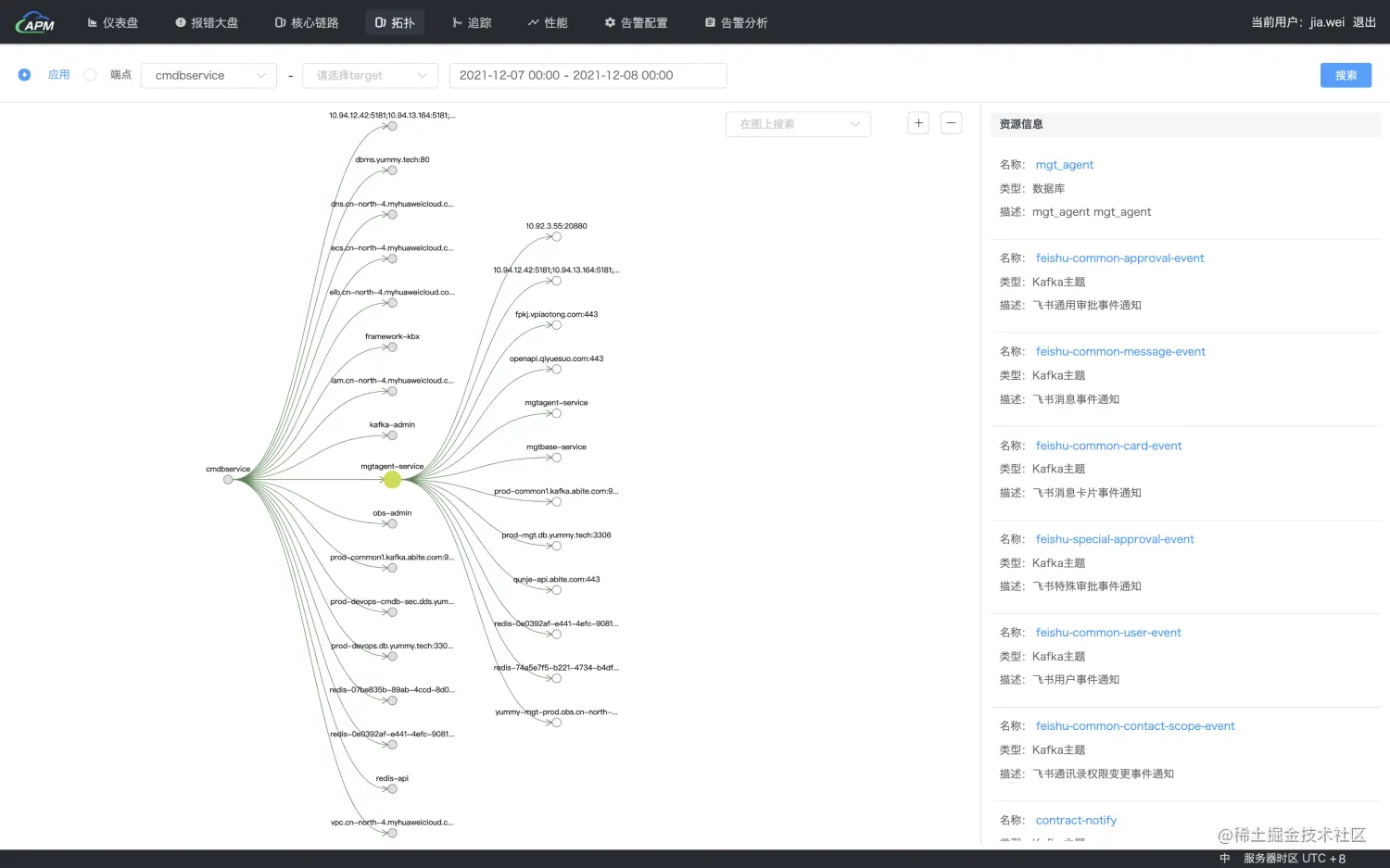Click the 资源信息 panel header
The height and width of the screenshot is (868, 1390).
tap(1185, 124)
